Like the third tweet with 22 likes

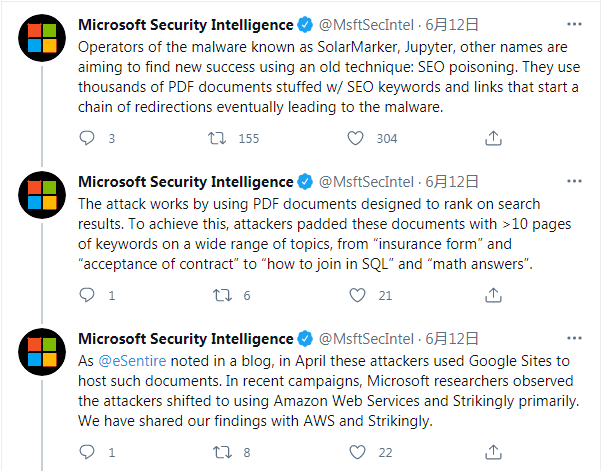[x=357, y=452]
